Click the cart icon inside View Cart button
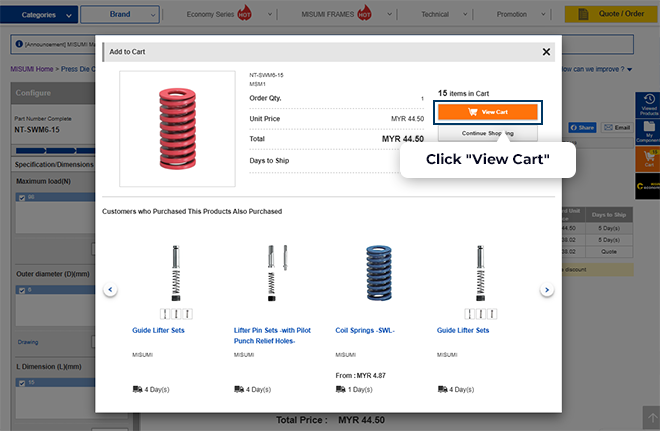This screenshot has width=660, height=431. pos(473,112)
